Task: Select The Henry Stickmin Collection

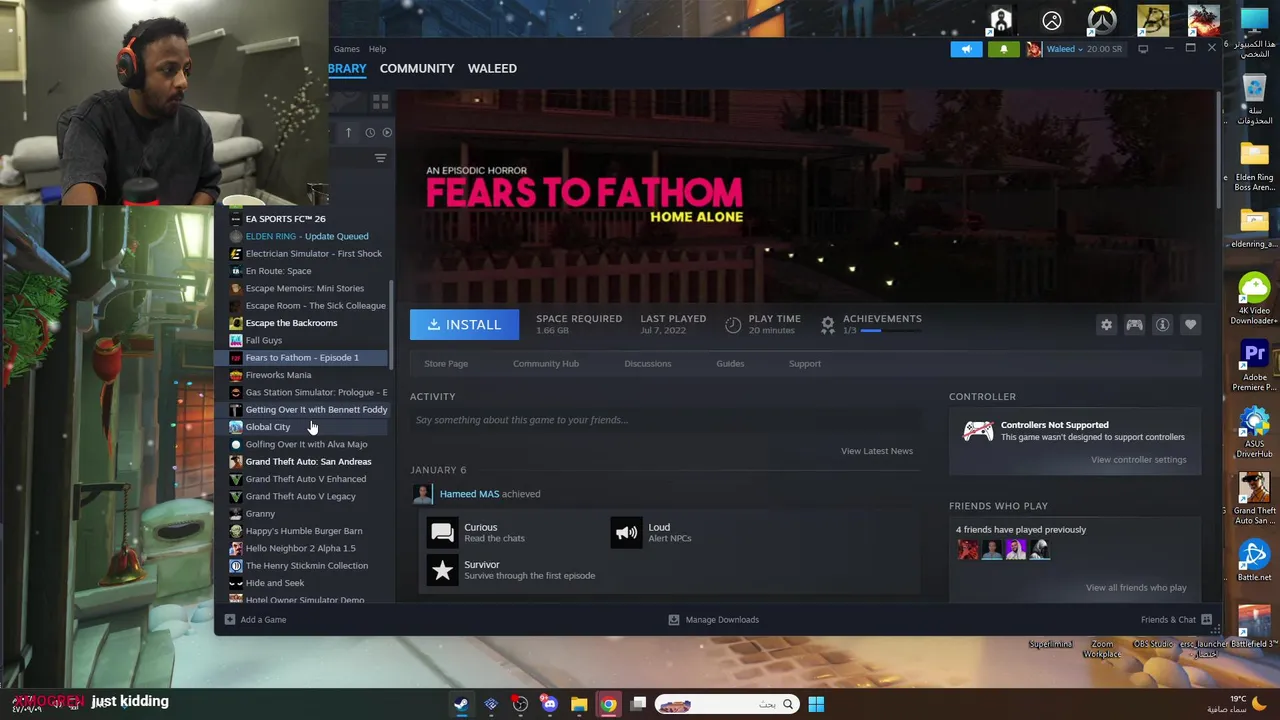Action: point(308,566)
